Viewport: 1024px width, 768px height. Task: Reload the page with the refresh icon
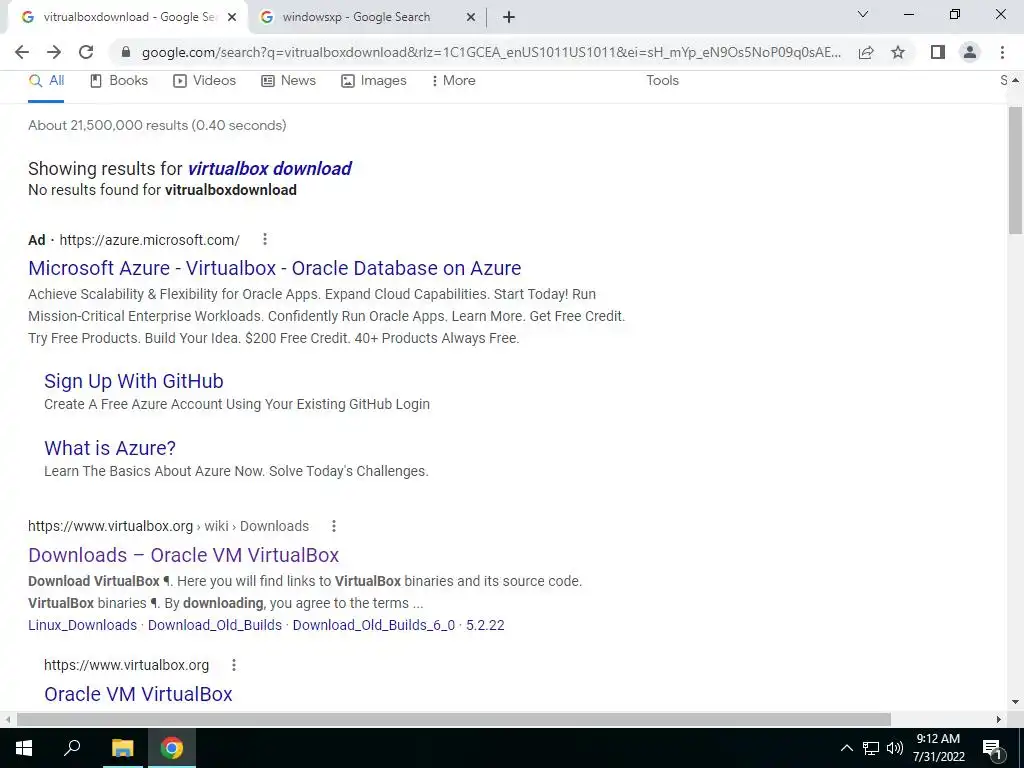[x=86, y=52]
